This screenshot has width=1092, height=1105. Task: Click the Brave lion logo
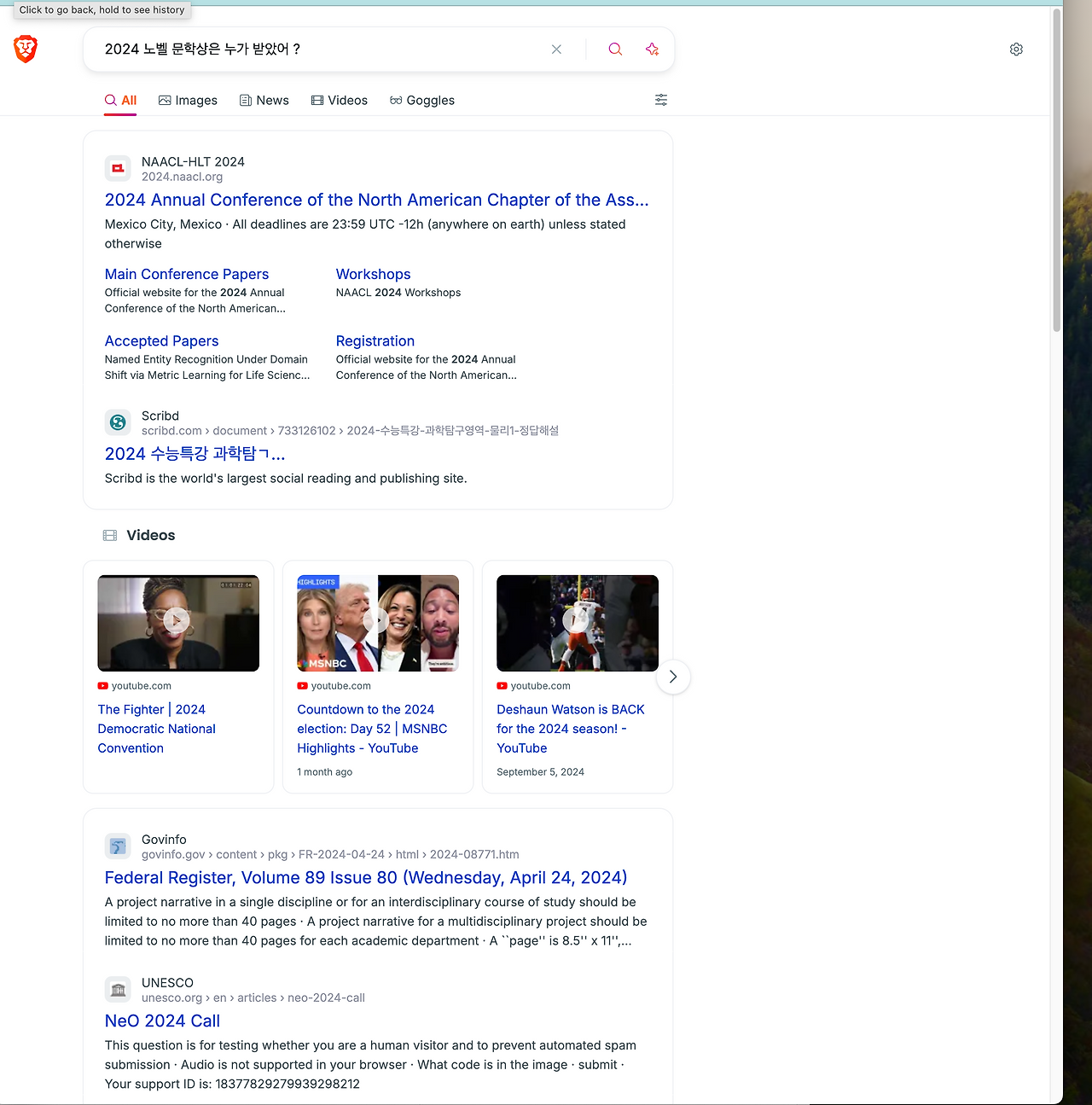(x=26, y=49)
